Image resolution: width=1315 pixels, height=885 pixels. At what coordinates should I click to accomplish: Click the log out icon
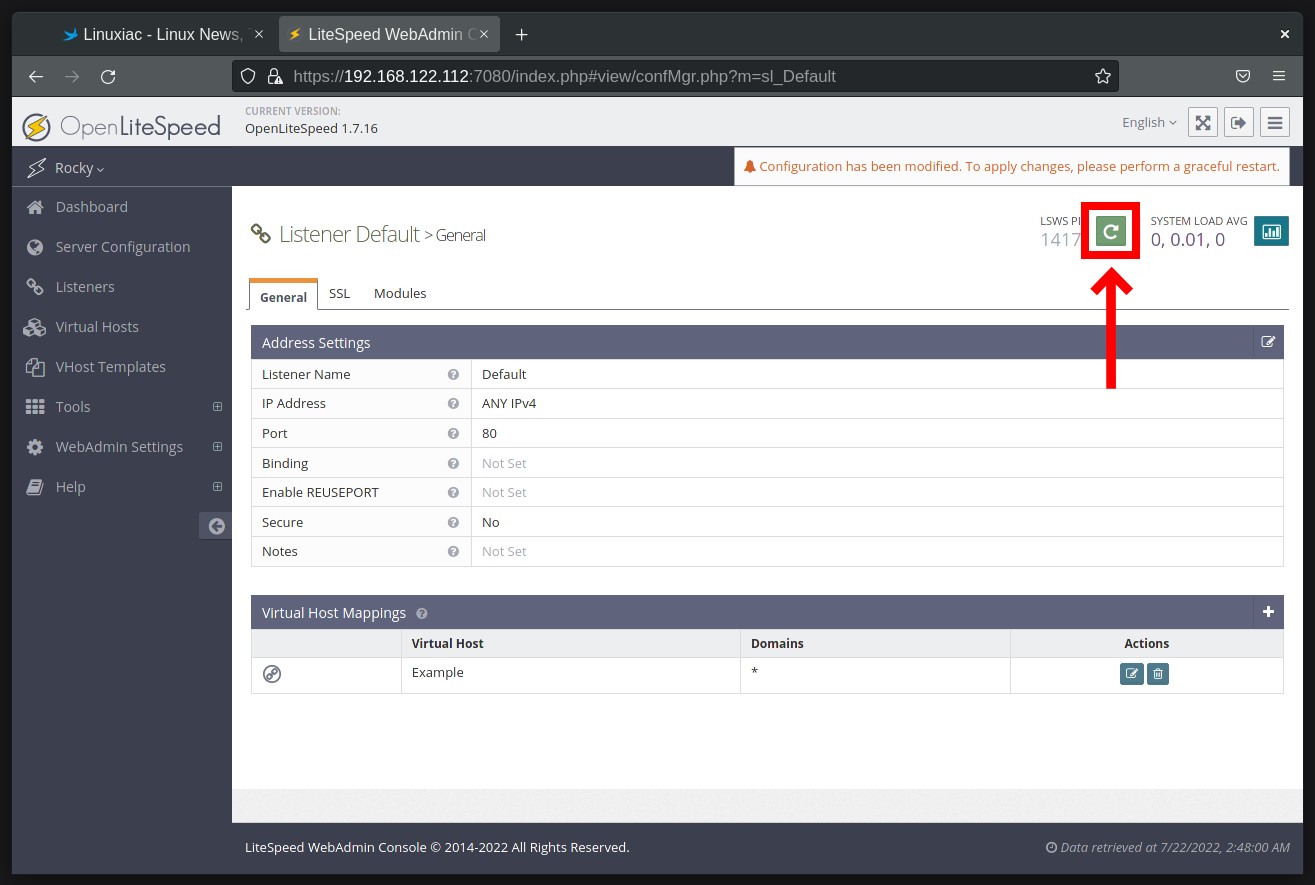1238,122
